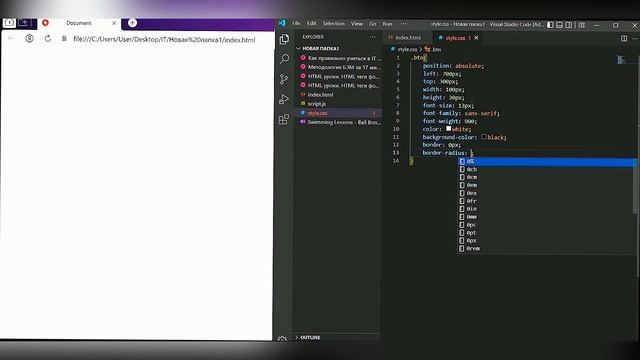
Task: Close the Document browser tab
Action: pyautogui.click(x=114, y=23)
